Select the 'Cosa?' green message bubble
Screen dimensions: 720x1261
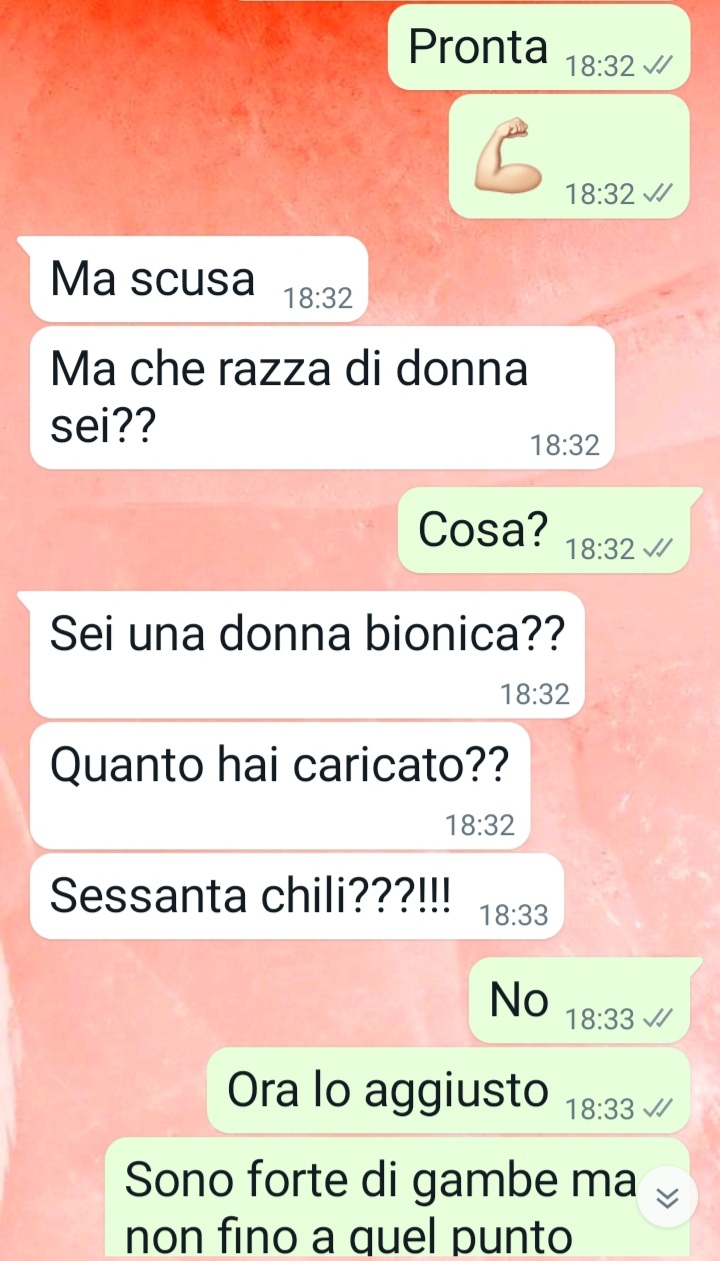coord(544,530)
